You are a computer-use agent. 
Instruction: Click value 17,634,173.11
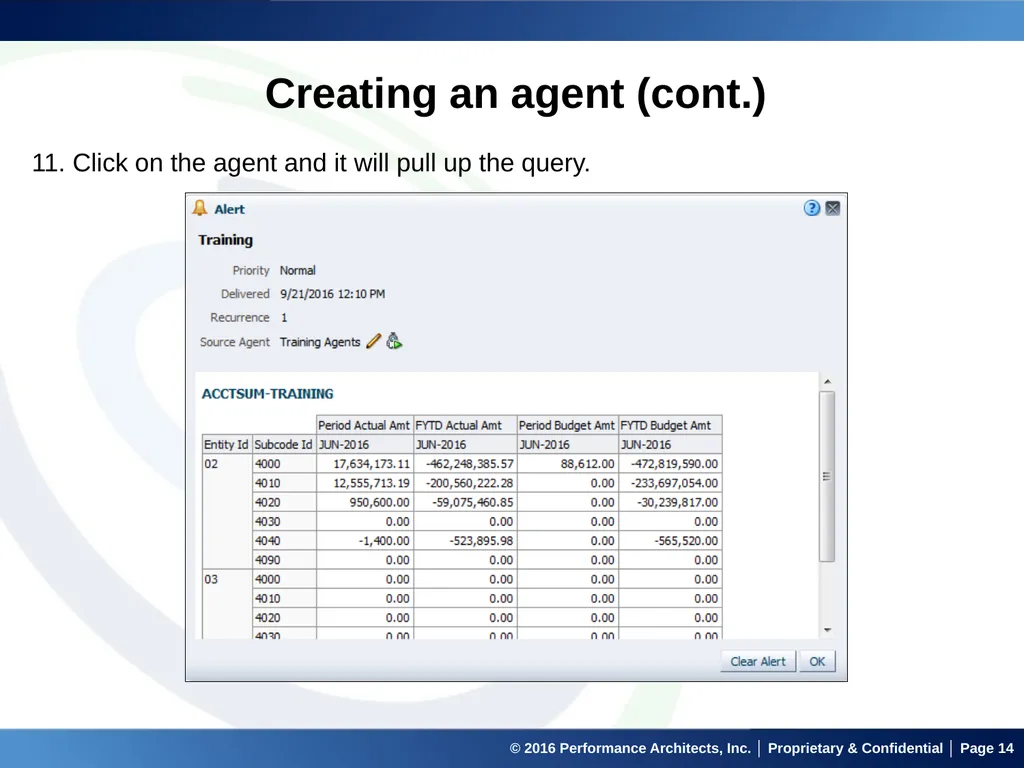click(x=372, y=464)
